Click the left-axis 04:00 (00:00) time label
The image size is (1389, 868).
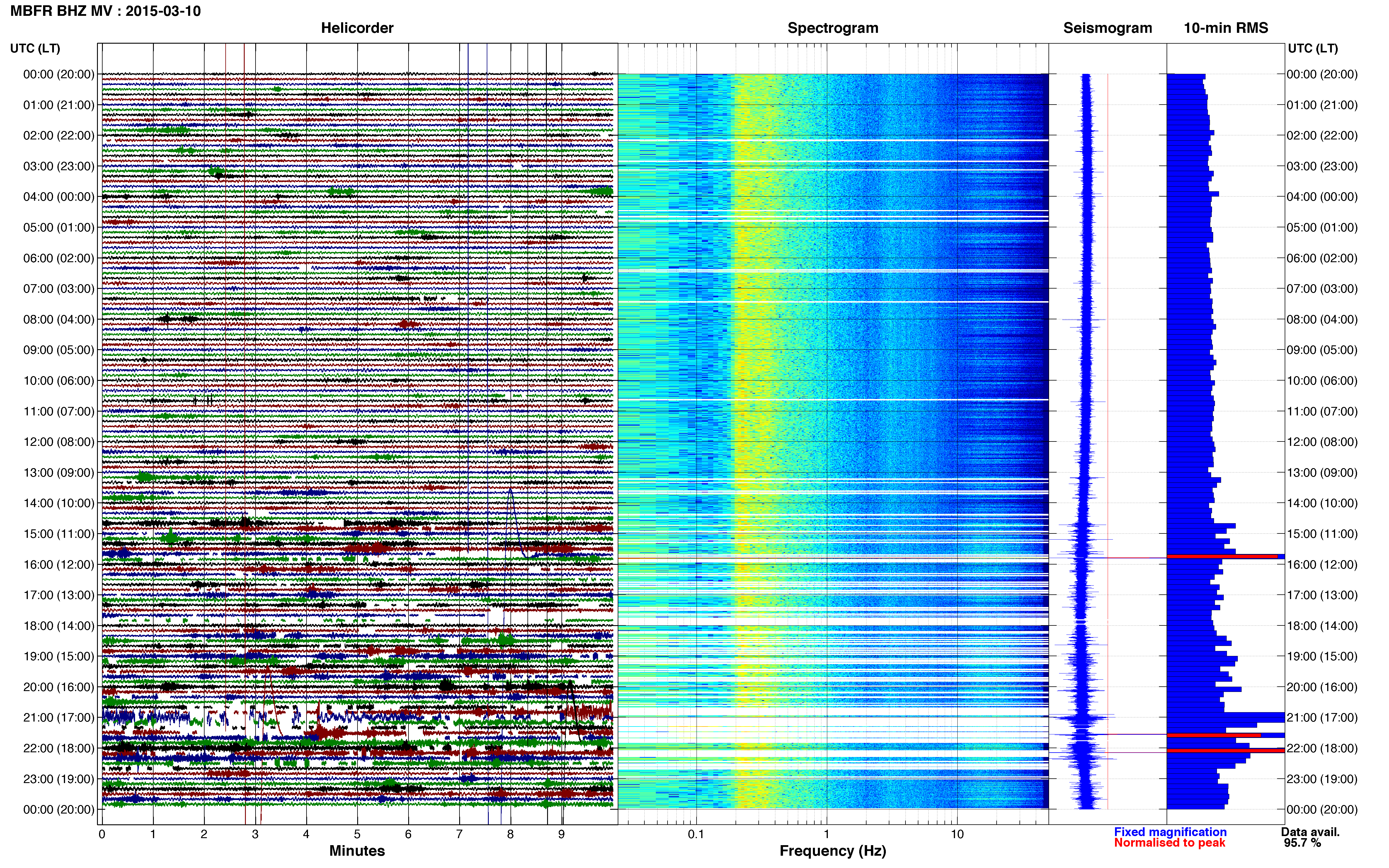click(x=59, y=197)
